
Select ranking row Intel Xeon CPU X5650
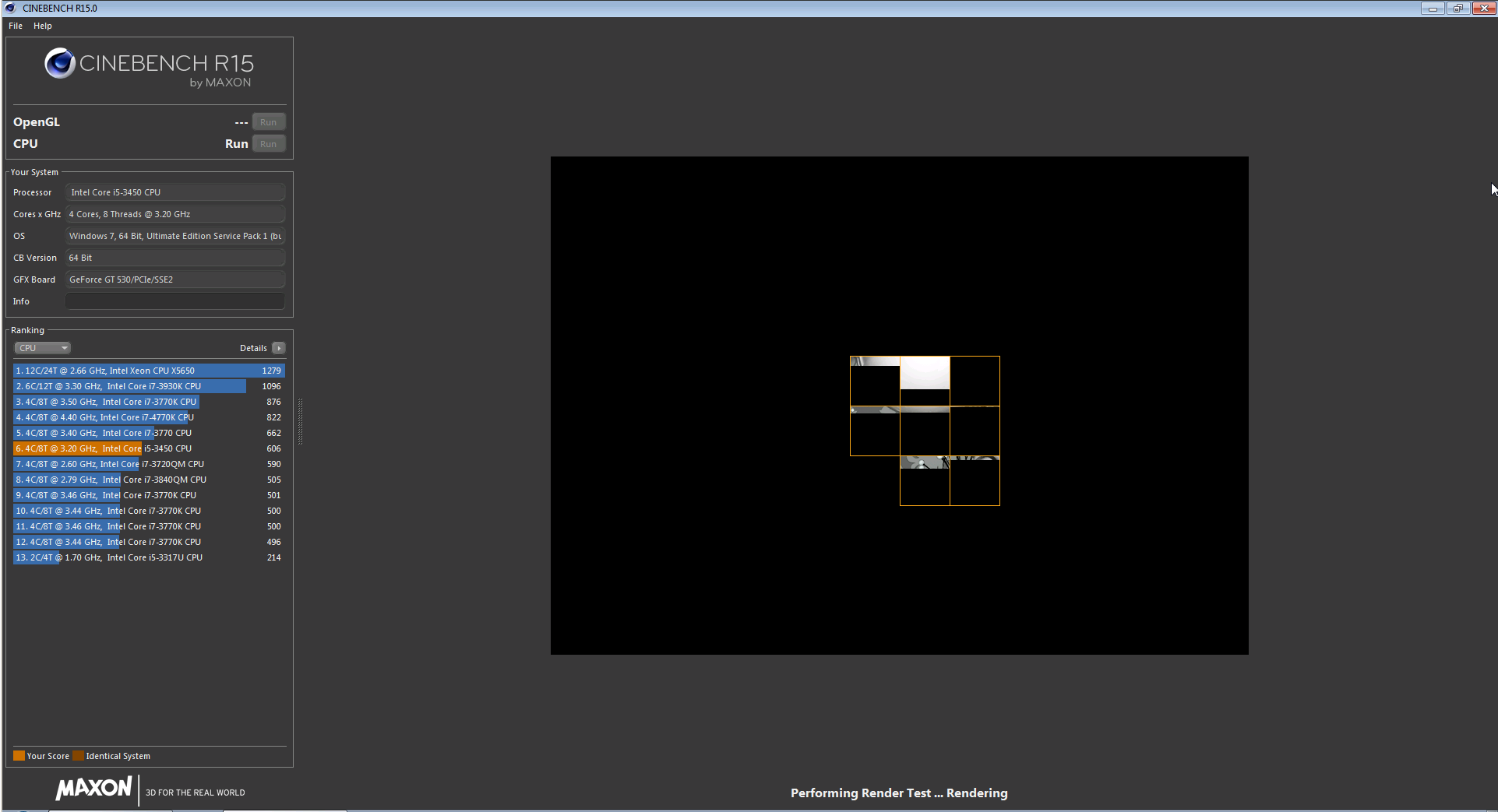pyautogui.click(x=149, y=371)
